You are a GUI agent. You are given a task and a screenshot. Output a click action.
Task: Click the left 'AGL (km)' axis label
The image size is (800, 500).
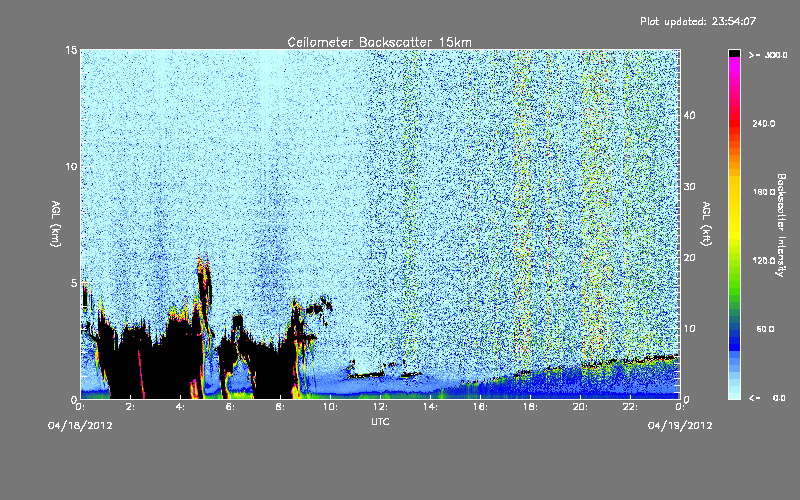pos(56,223)
